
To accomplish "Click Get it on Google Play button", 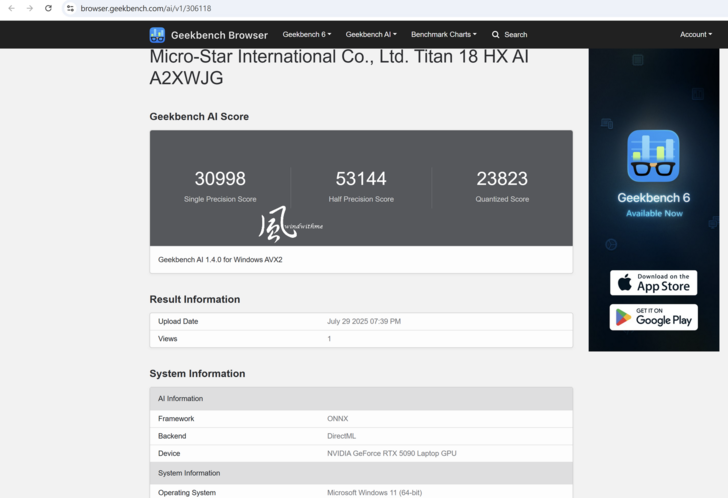I will point(653,317).
